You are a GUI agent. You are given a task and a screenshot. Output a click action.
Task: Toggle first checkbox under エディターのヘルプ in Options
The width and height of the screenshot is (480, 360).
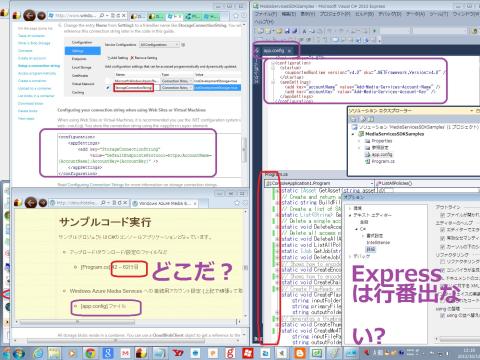click(x=442, y=230)
